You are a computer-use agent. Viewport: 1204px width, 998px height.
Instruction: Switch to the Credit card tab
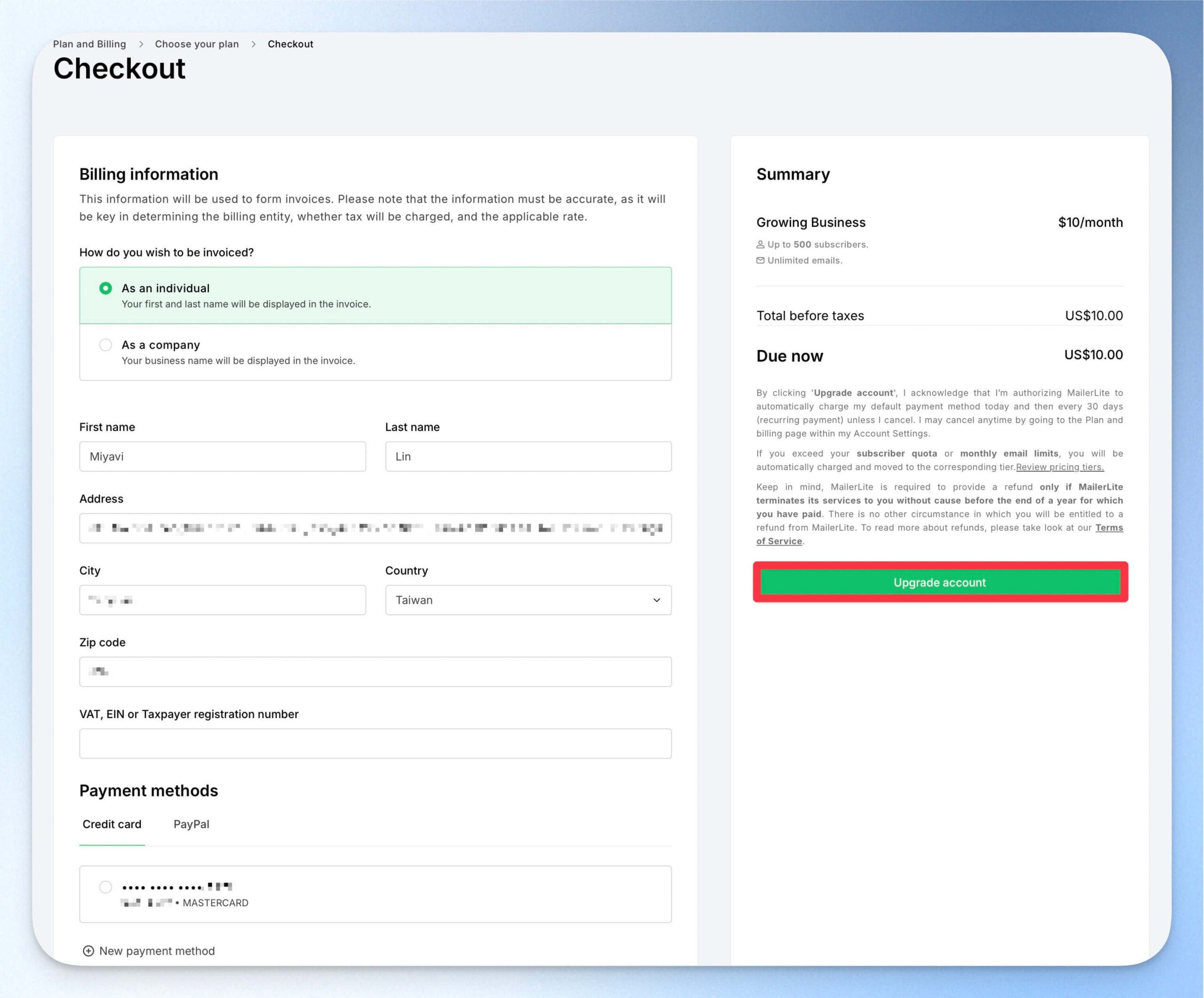coord(112,824)
